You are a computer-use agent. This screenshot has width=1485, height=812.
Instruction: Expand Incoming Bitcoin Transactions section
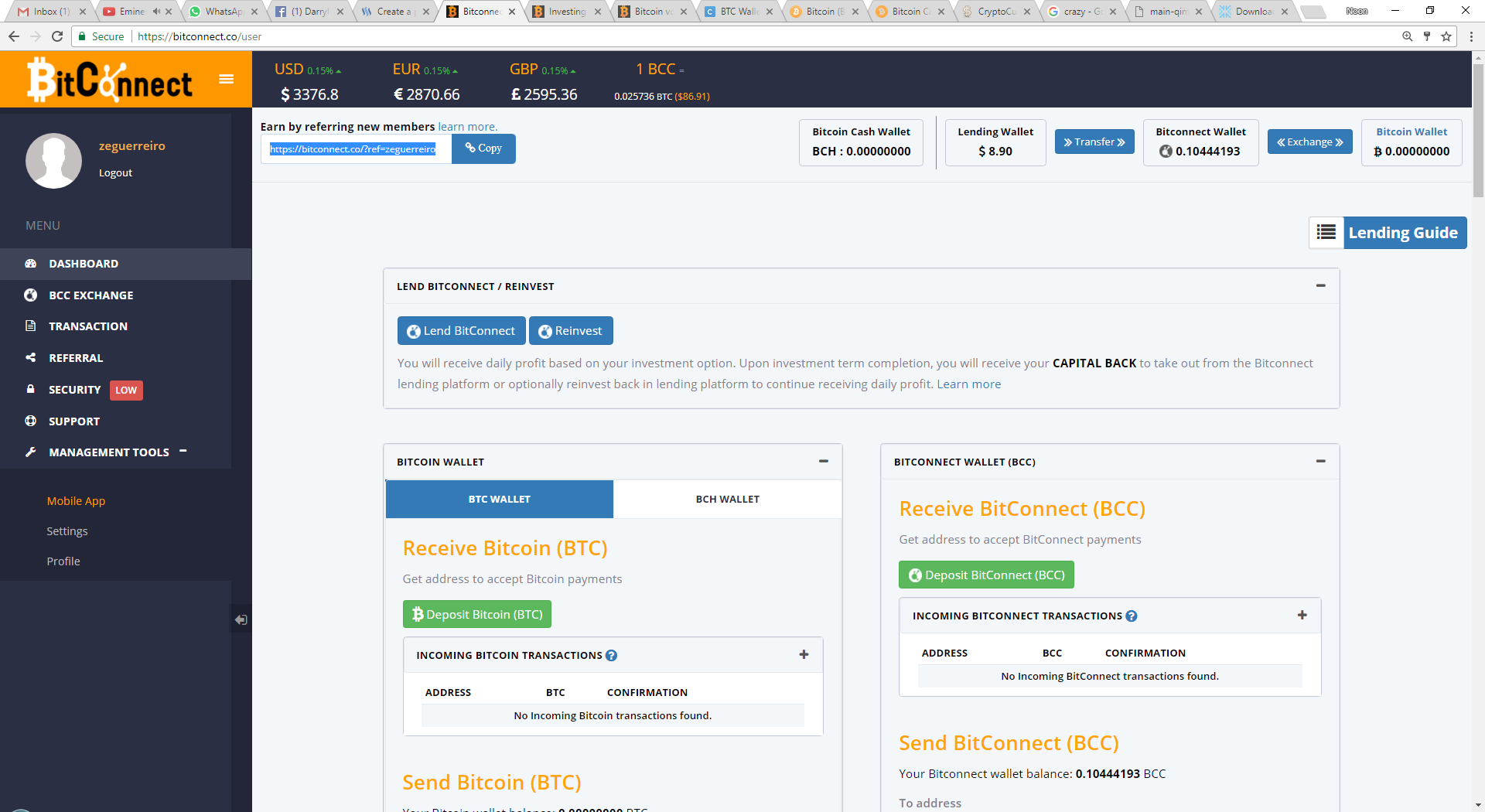click(x=804, y=655)
